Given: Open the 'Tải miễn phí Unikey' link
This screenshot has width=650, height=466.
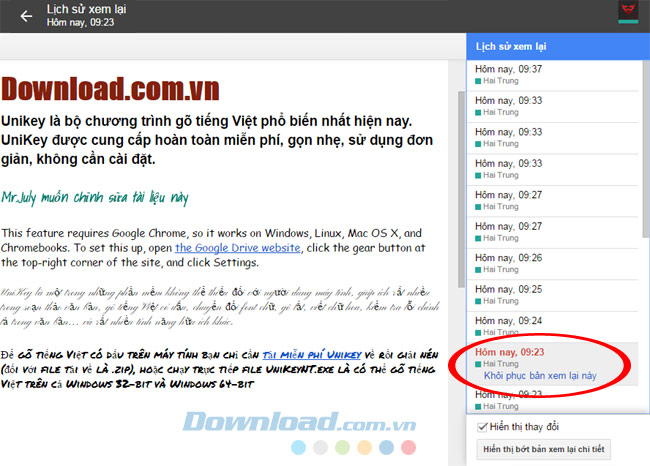Looking at the screenshot, I should coord(312,355).
